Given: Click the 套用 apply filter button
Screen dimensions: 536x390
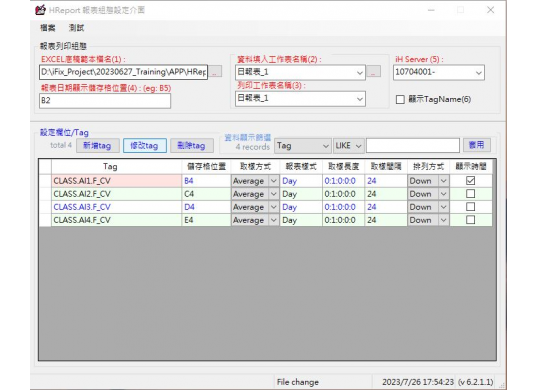Looking at the screenshot, I should point(477,145).
